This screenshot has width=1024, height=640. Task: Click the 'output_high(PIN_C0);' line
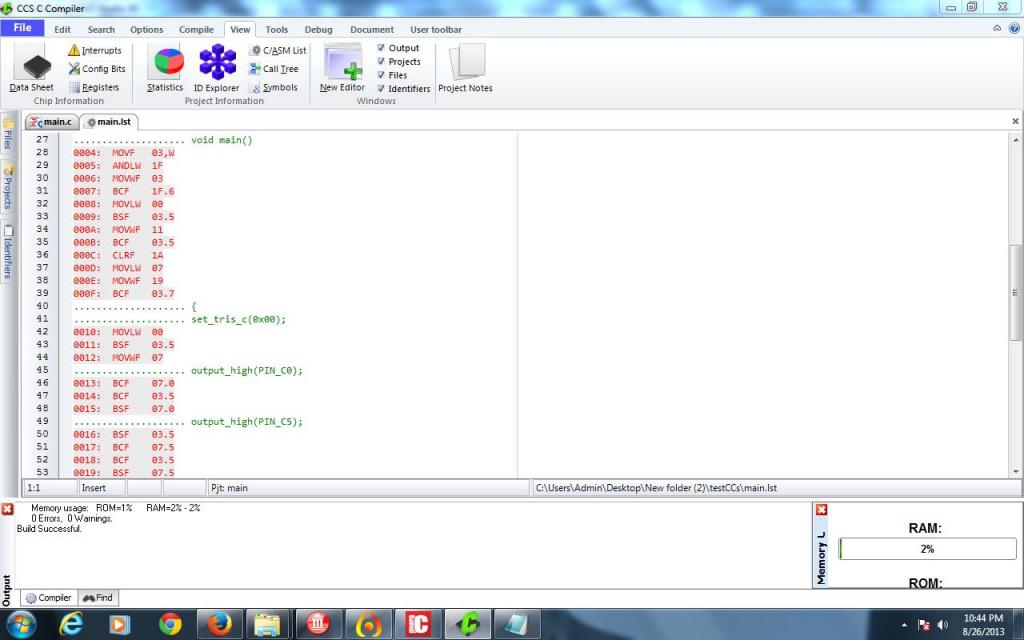point(247,370)
